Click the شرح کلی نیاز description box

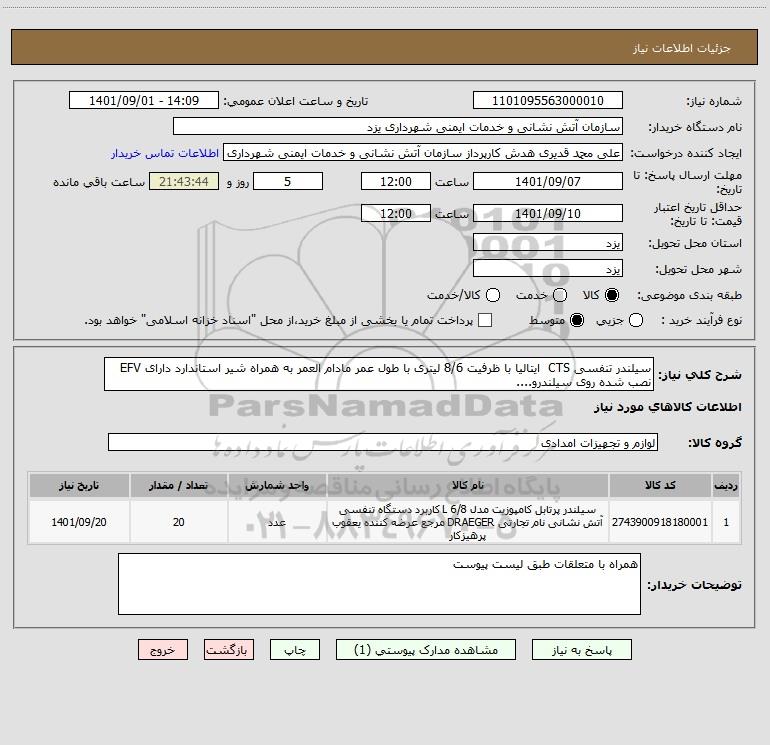click(379, 374)
